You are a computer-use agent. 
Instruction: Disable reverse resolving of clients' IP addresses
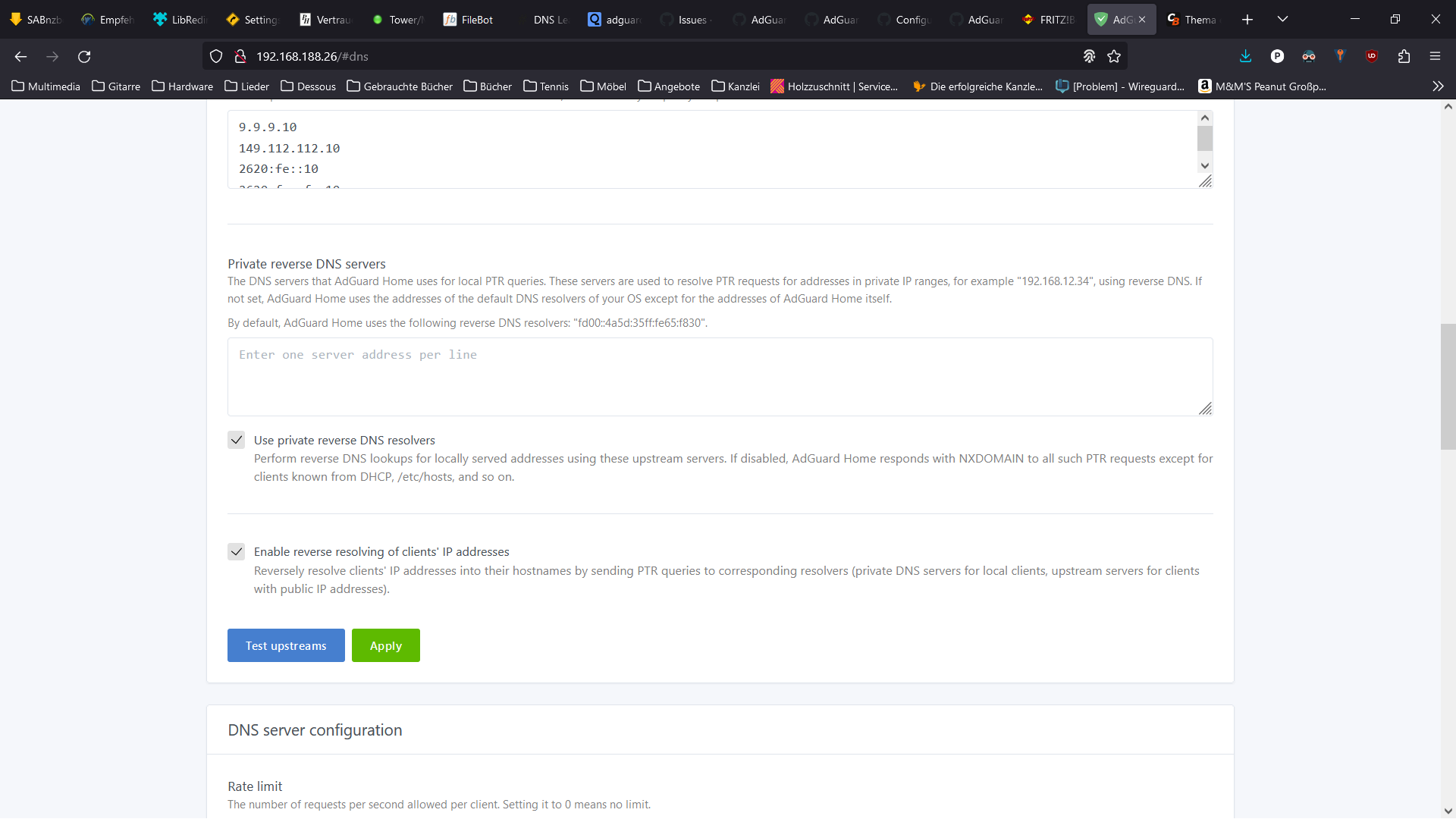point(237,552)
